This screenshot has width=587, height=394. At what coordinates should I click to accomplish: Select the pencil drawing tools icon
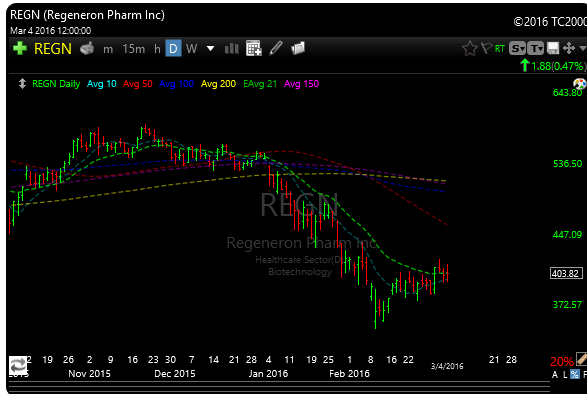(x=276, y=48)
